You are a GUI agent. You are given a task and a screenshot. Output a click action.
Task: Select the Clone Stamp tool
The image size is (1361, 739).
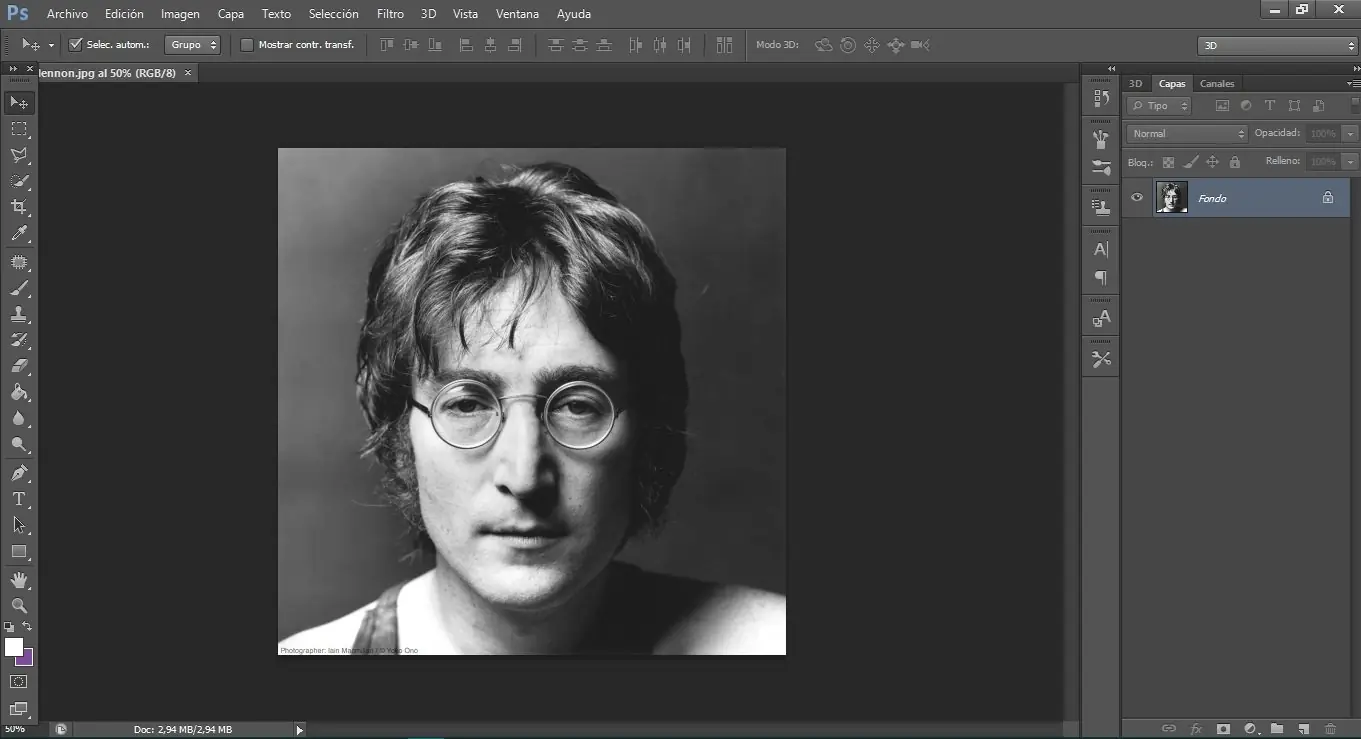[18, 313]
